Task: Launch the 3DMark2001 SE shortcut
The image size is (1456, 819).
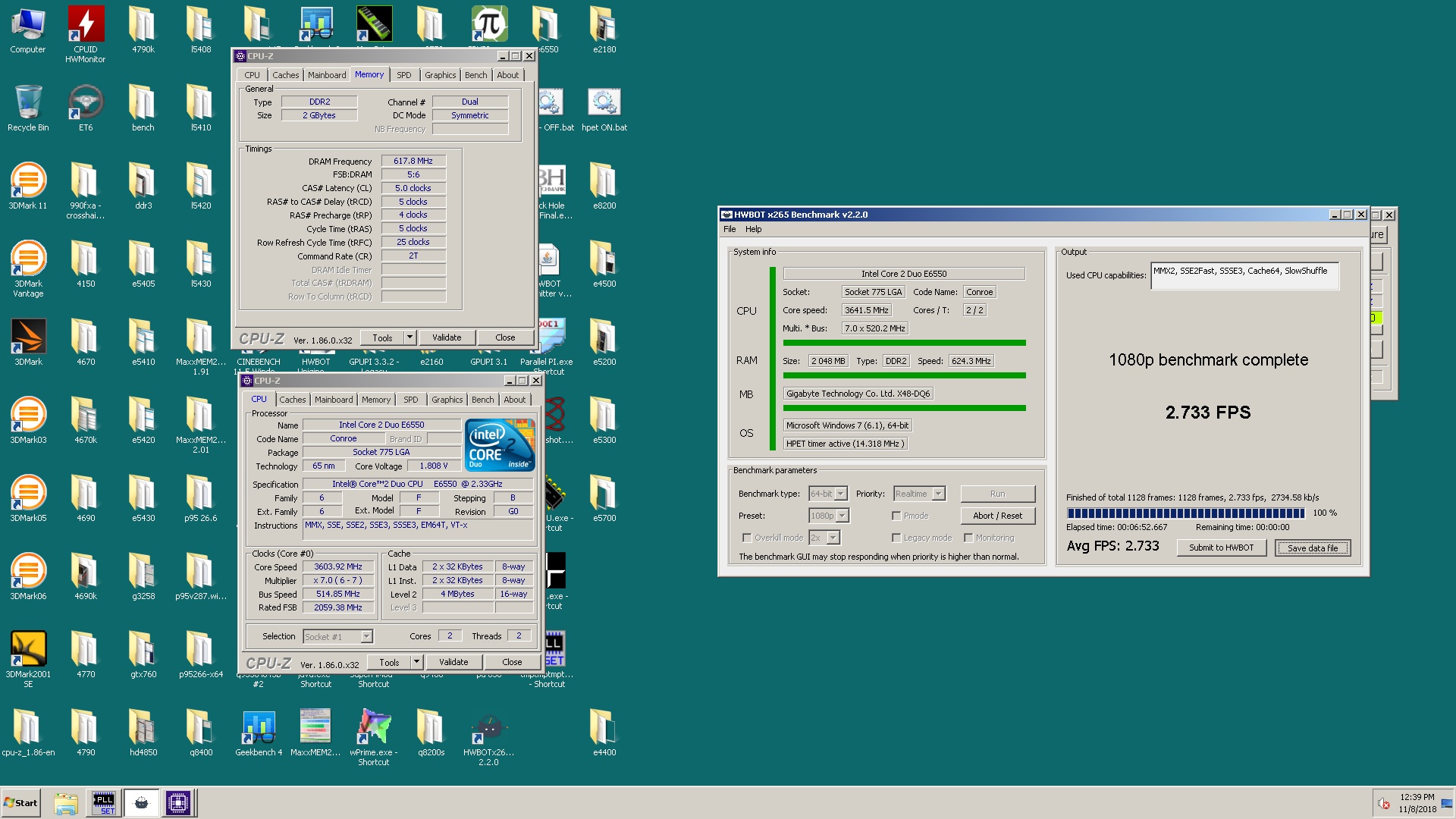Action: (x=28, y=659)
